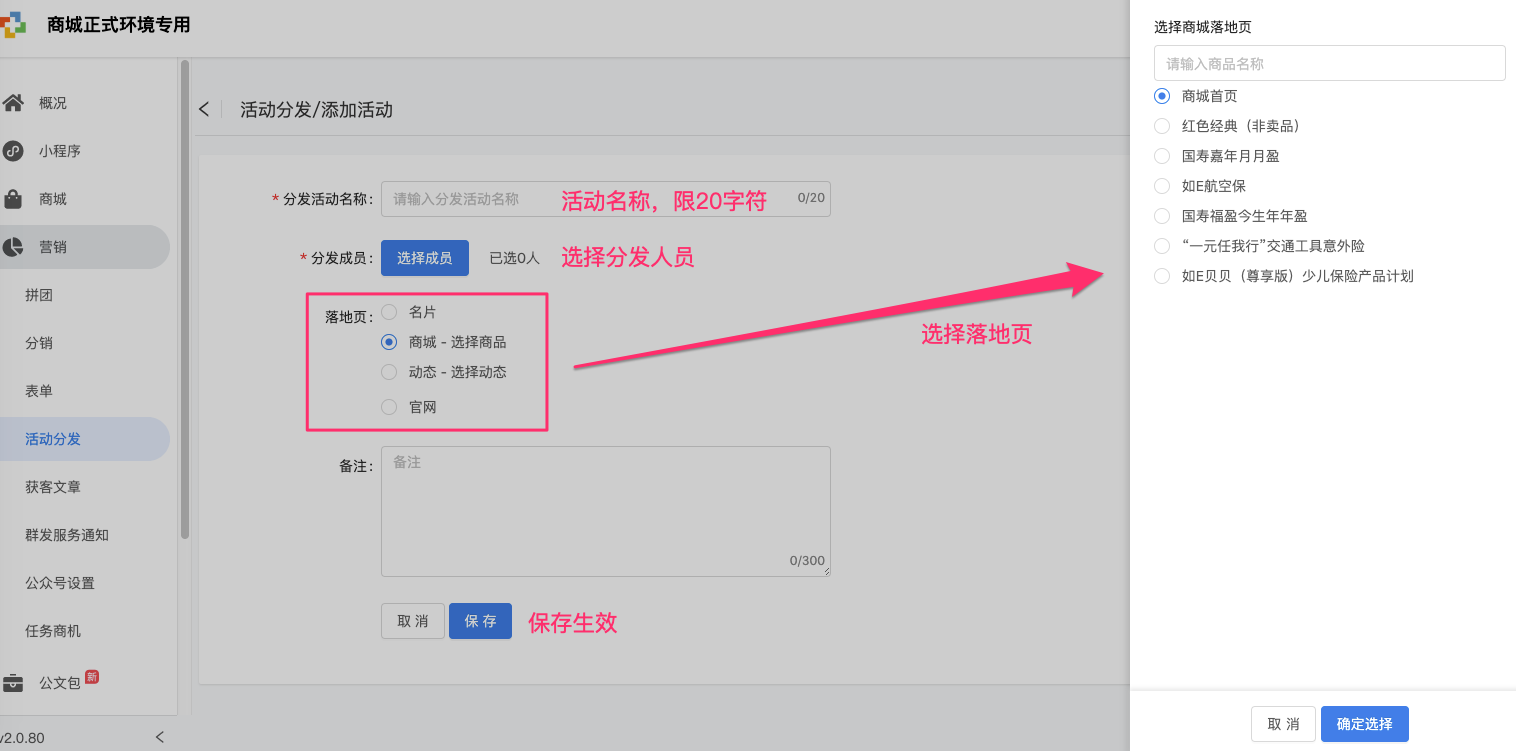Click the 已选0人 text

coord(514,258)
